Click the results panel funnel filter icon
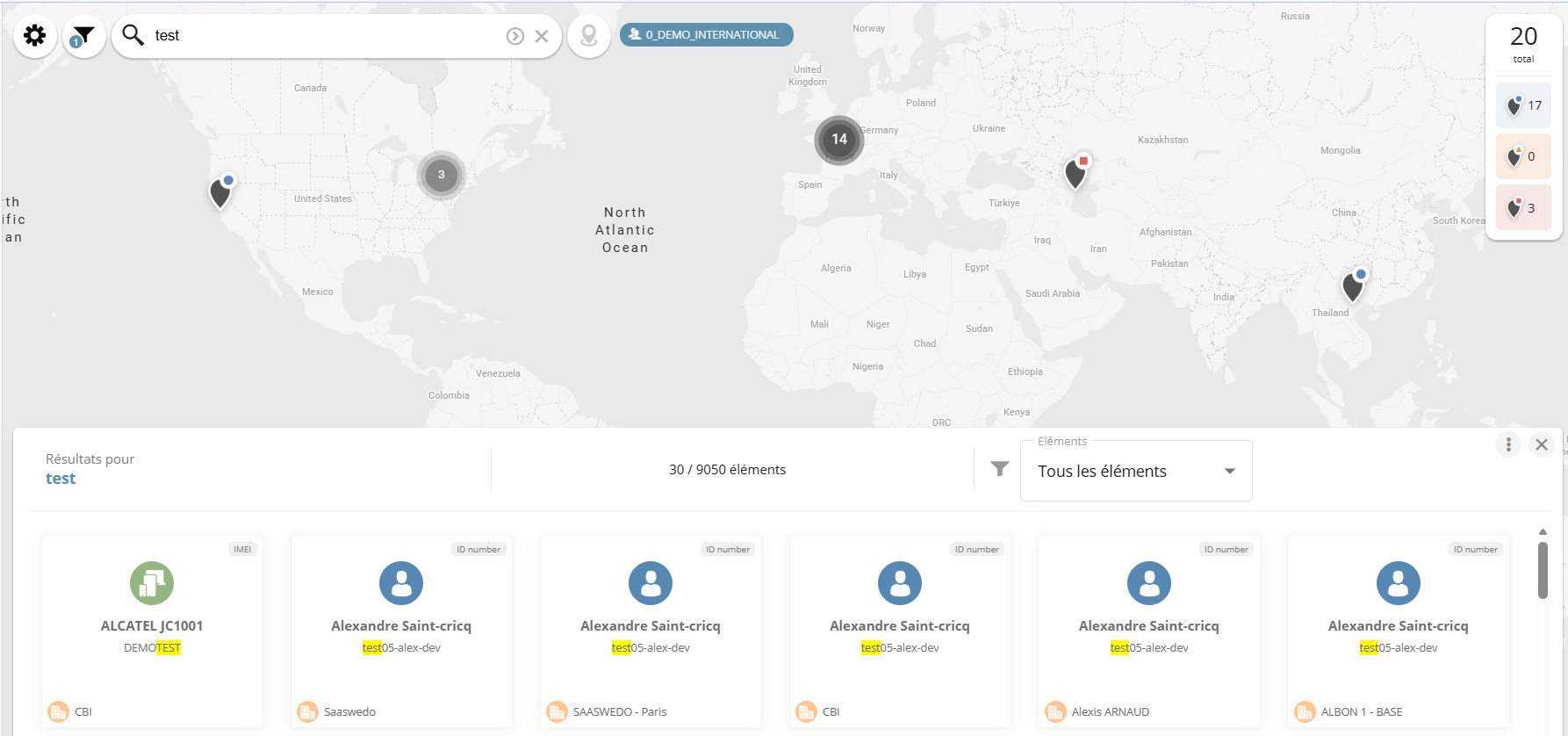The width and height of the screenshot is (1568, 736). [x=999, y=469]
